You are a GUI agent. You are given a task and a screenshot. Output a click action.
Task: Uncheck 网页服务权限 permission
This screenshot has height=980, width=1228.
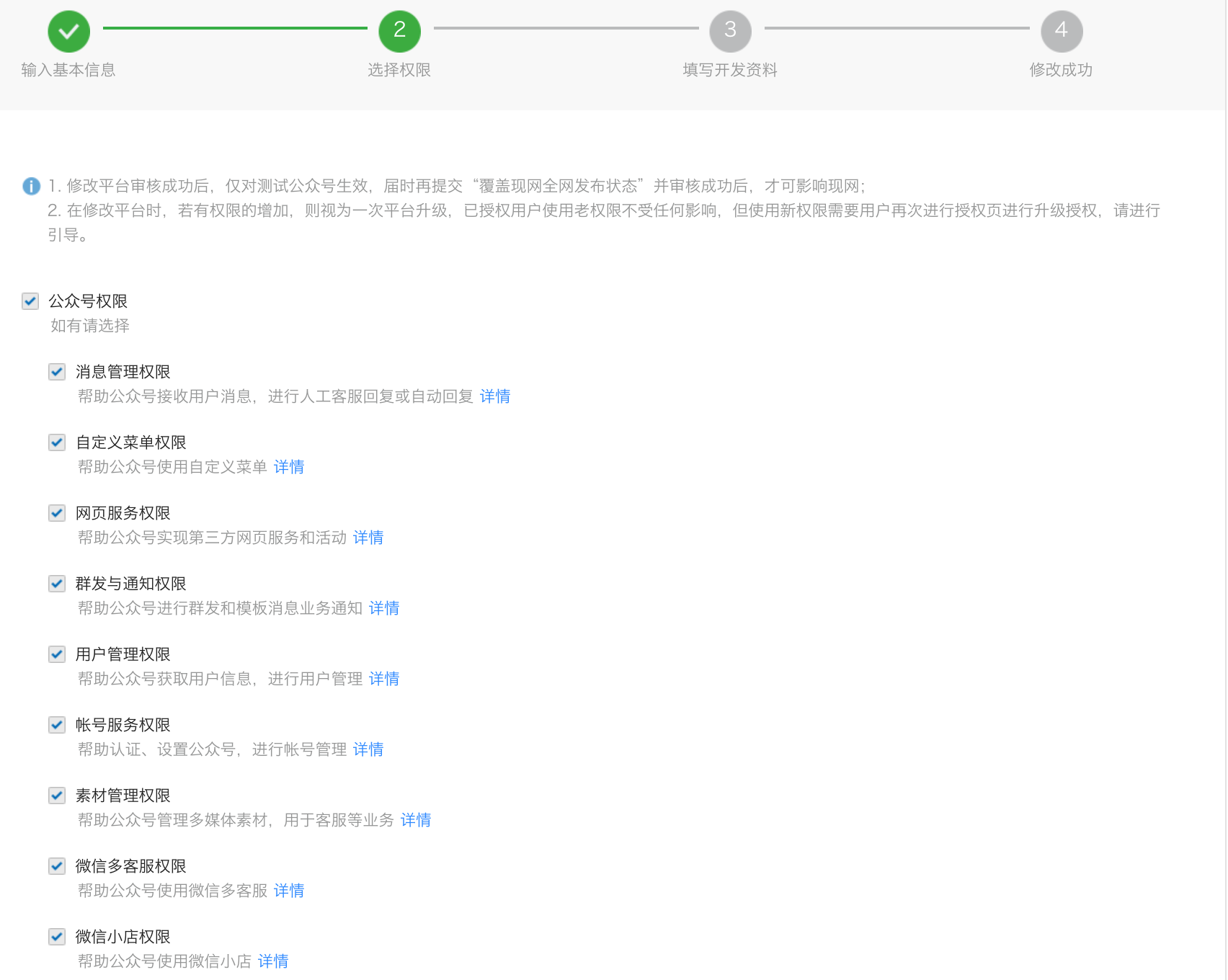(x=57, y=513)
